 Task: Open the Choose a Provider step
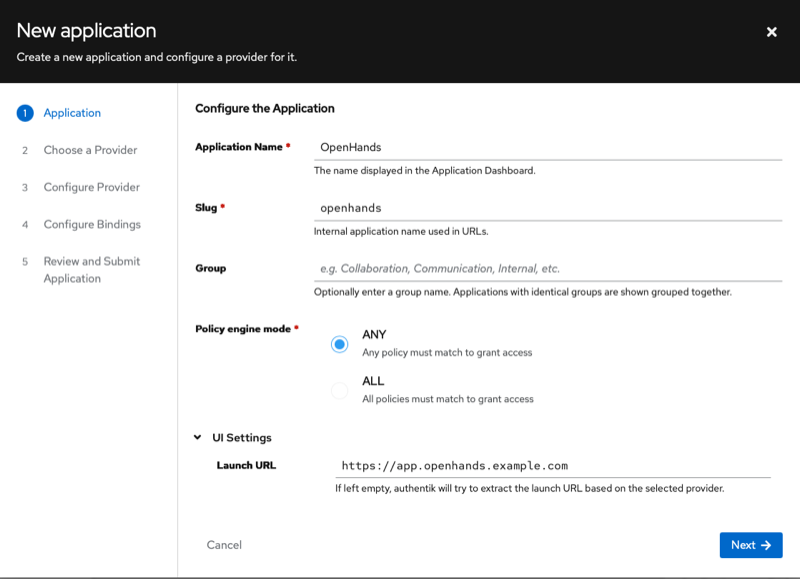[90, 150]
